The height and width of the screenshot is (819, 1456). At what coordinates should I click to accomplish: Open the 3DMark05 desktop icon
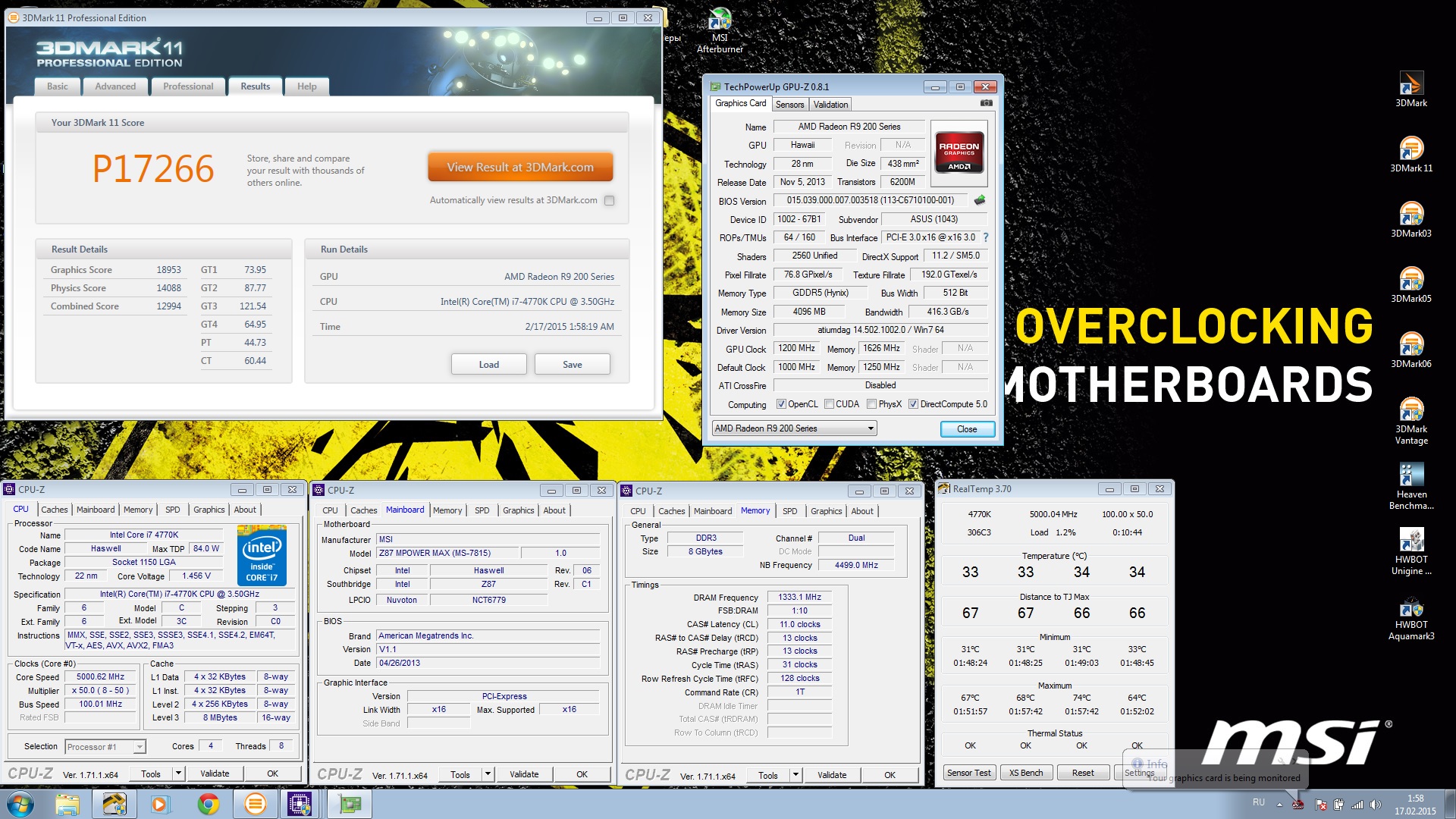(x=1410, y=284)
